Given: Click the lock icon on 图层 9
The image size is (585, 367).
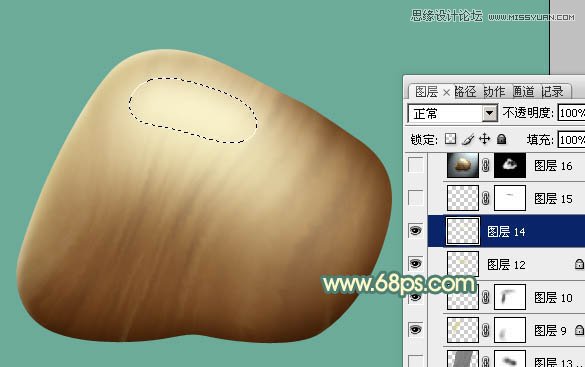Looking at the screenshot, I should [579, 330].
